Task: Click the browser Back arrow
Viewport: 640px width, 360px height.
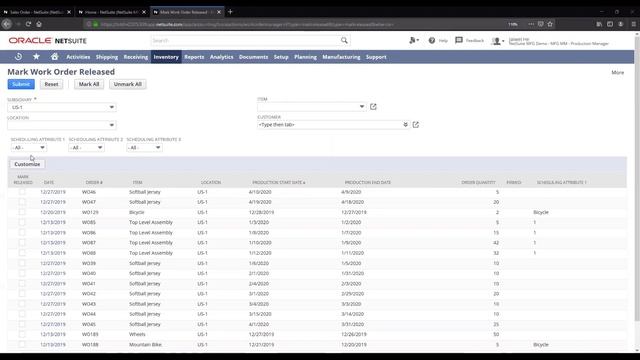Action: pos(7,24)
